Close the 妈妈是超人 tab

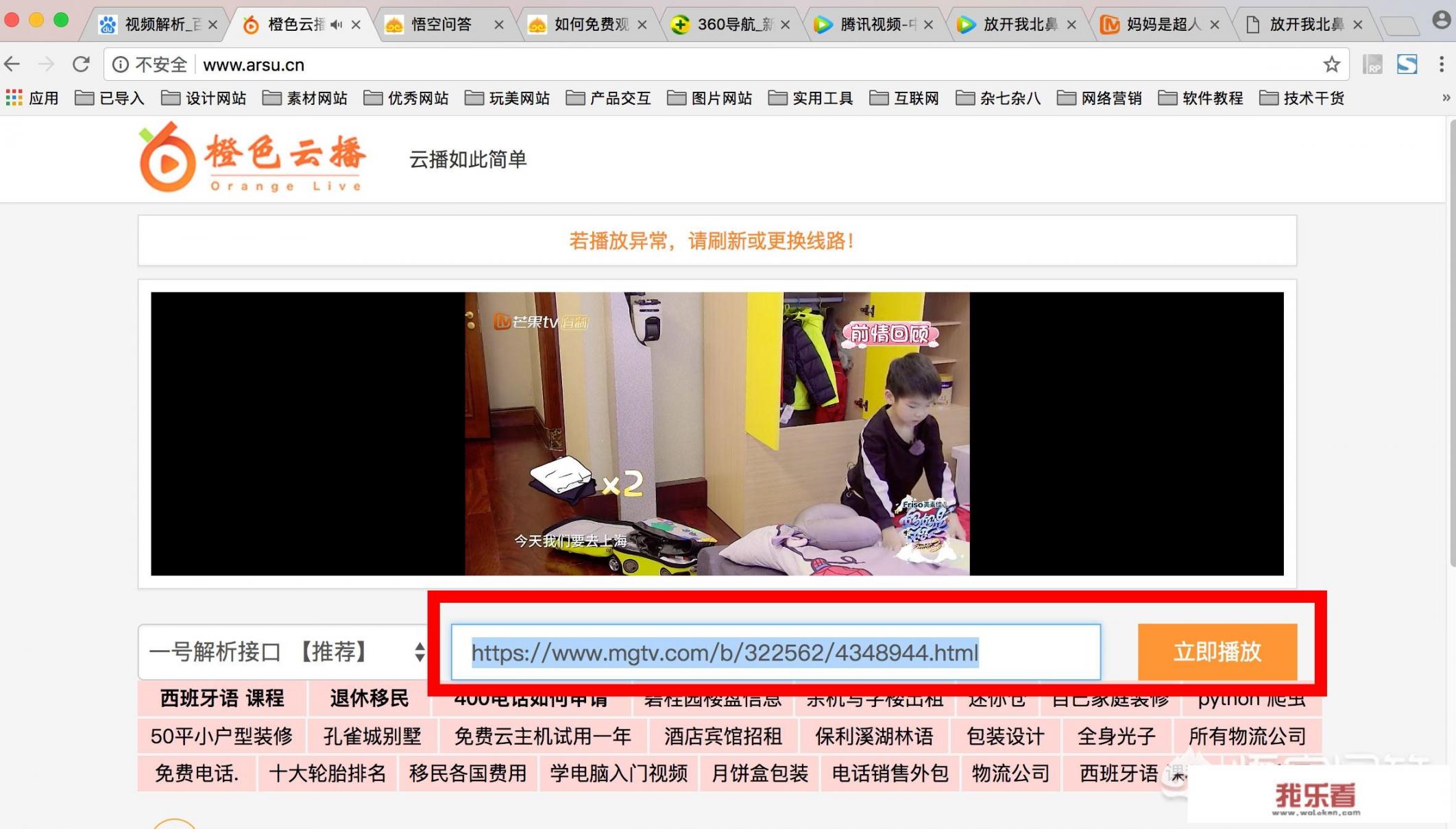[x=1214, y=25]
